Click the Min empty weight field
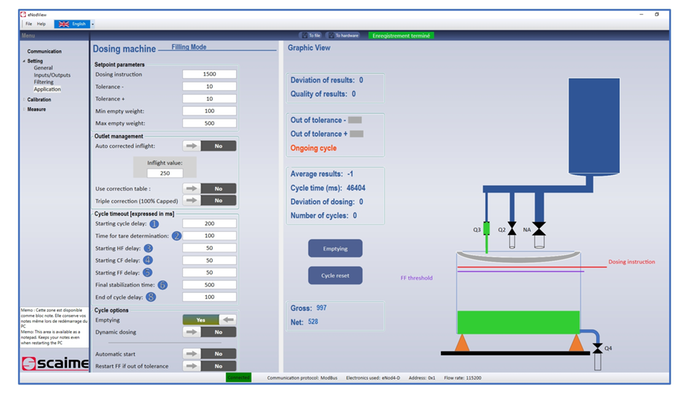Image resolution: width=700 pixels, height=394 pixels. tap(209, 111)
